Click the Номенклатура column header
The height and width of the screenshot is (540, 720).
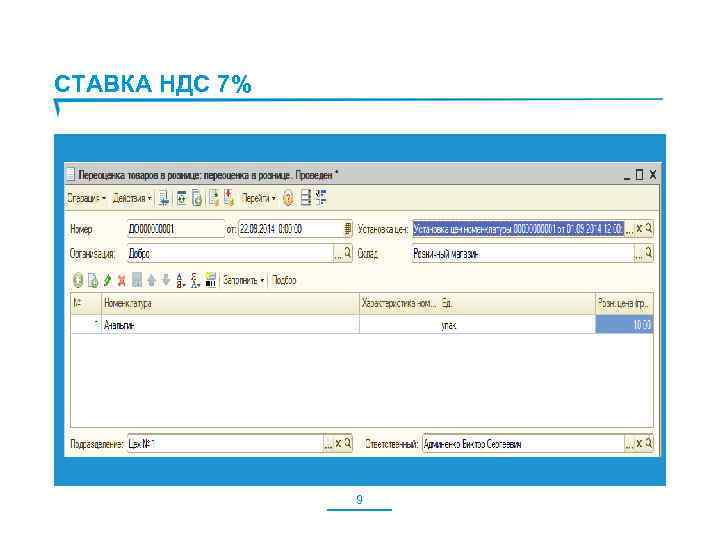230,304
